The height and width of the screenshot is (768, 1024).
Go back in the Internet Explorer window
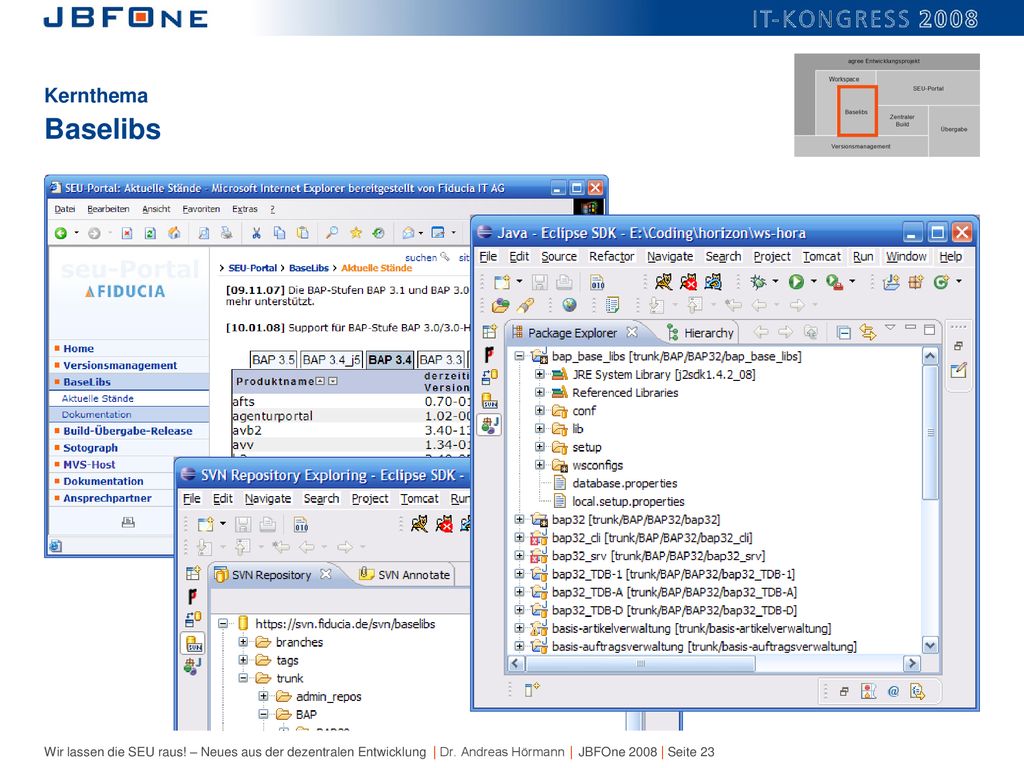tap(61, 233)
